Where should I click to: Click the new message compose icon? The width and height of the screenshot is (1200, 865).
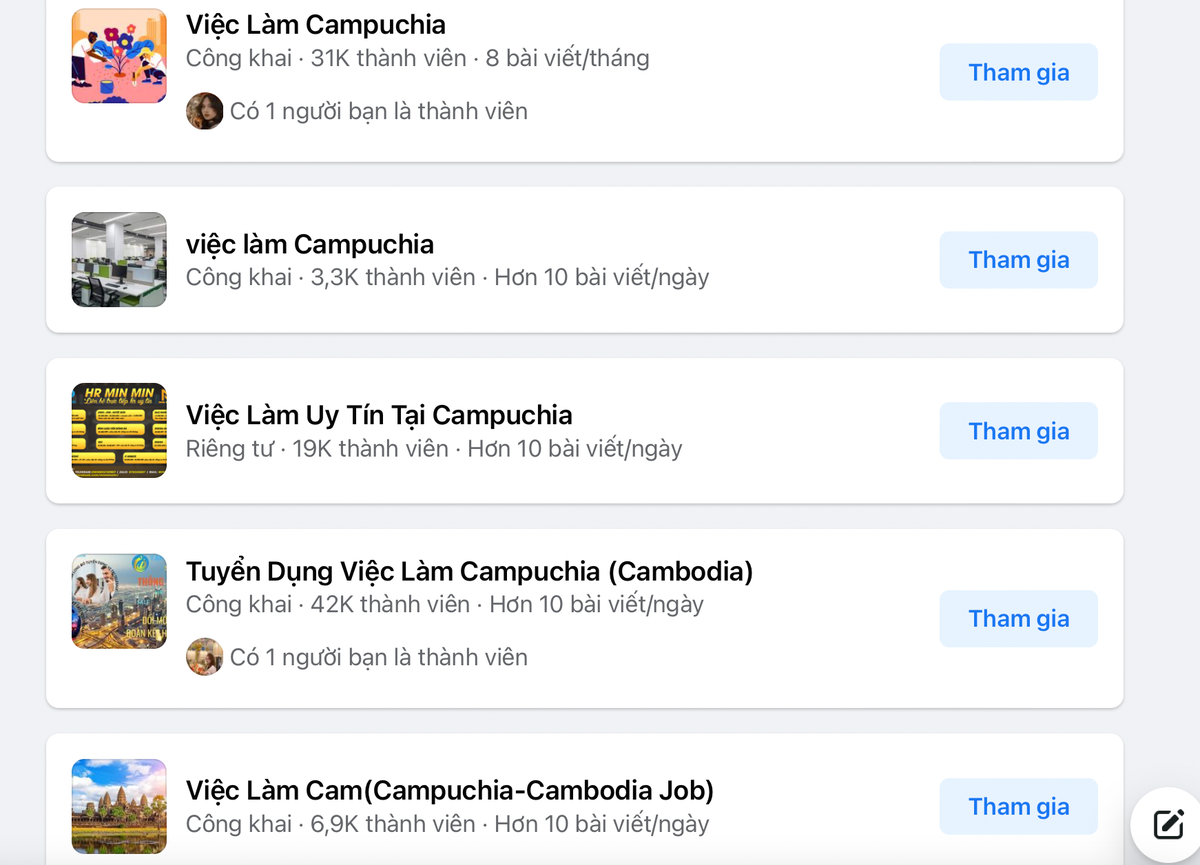pyautogui.click(x=1168, y=824)
